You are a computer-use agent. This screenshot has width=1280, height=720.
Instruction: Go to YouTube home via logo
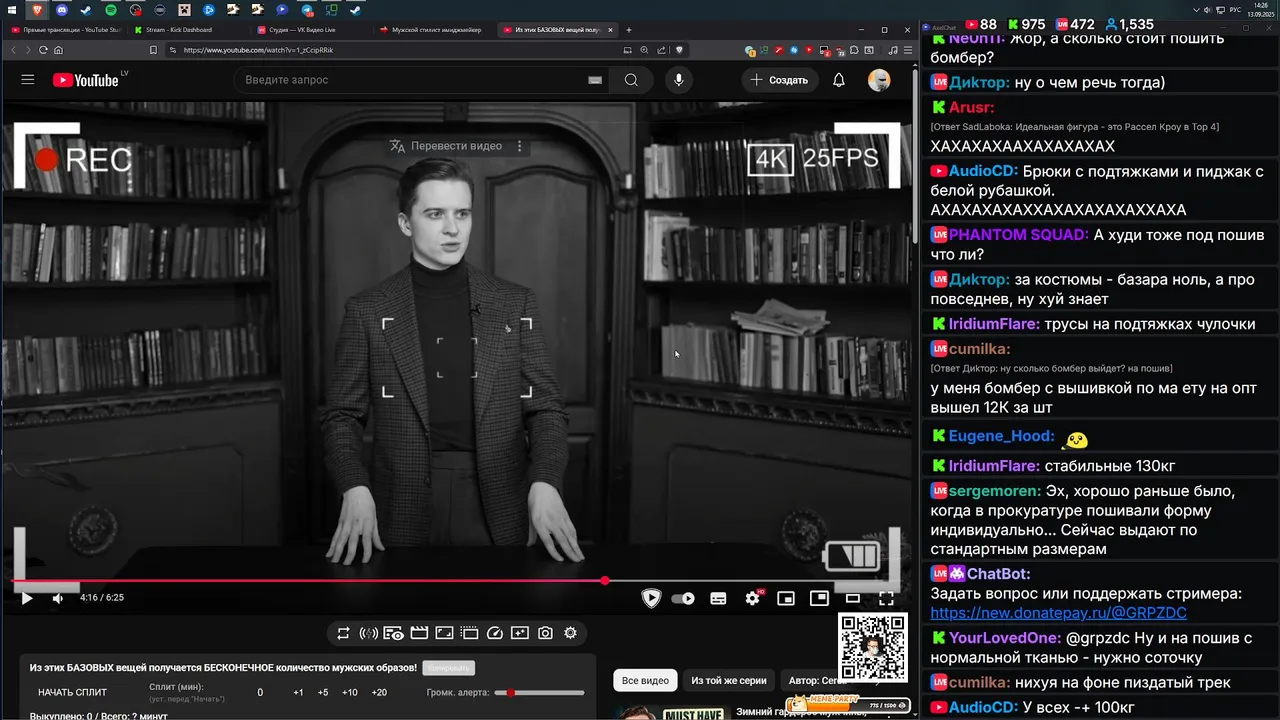85,80
